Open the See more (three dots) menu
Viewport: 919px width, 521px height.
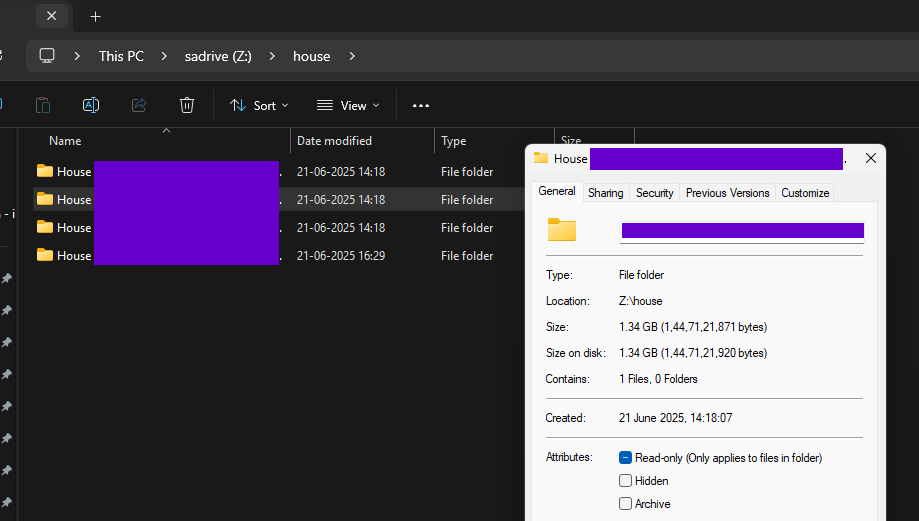[421, 105]
